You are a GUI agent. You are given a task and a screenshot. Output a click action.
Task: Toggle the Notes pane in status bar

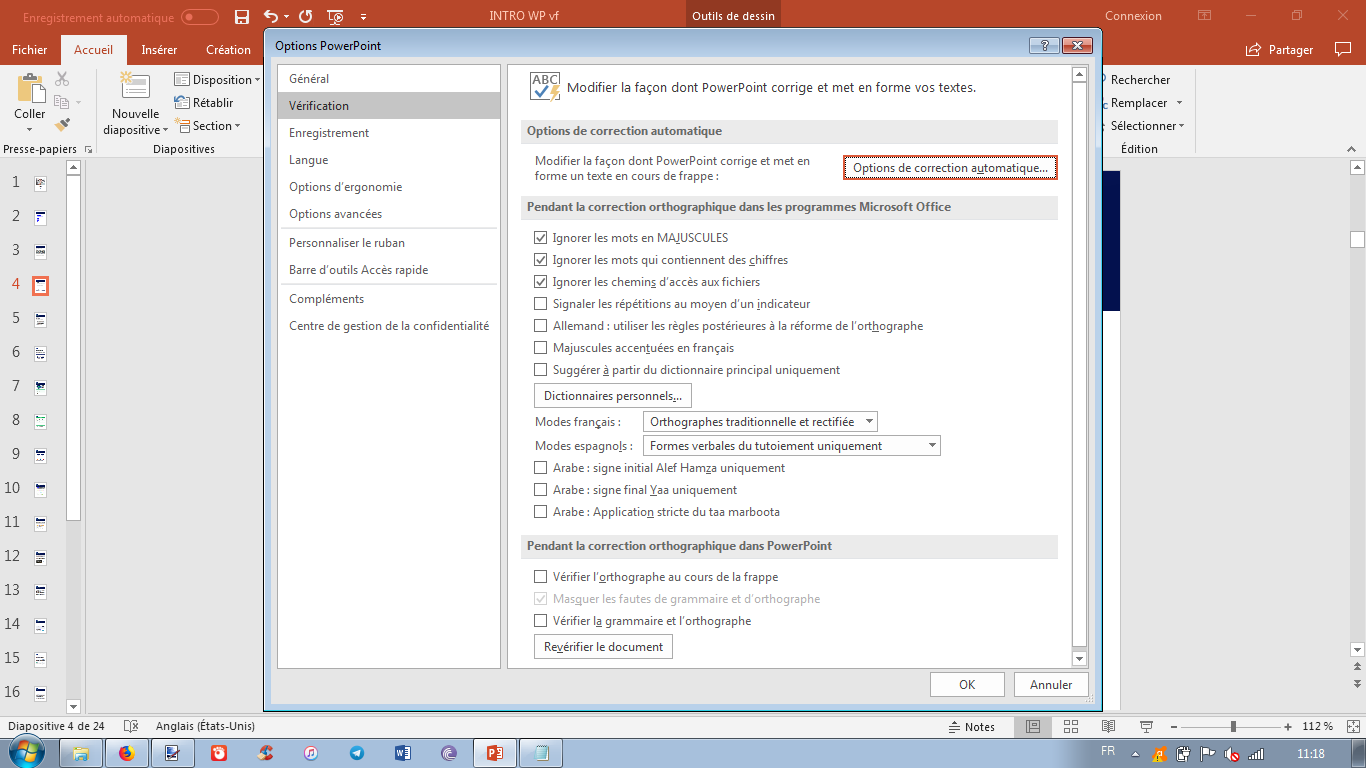click(x=972, y=727)
